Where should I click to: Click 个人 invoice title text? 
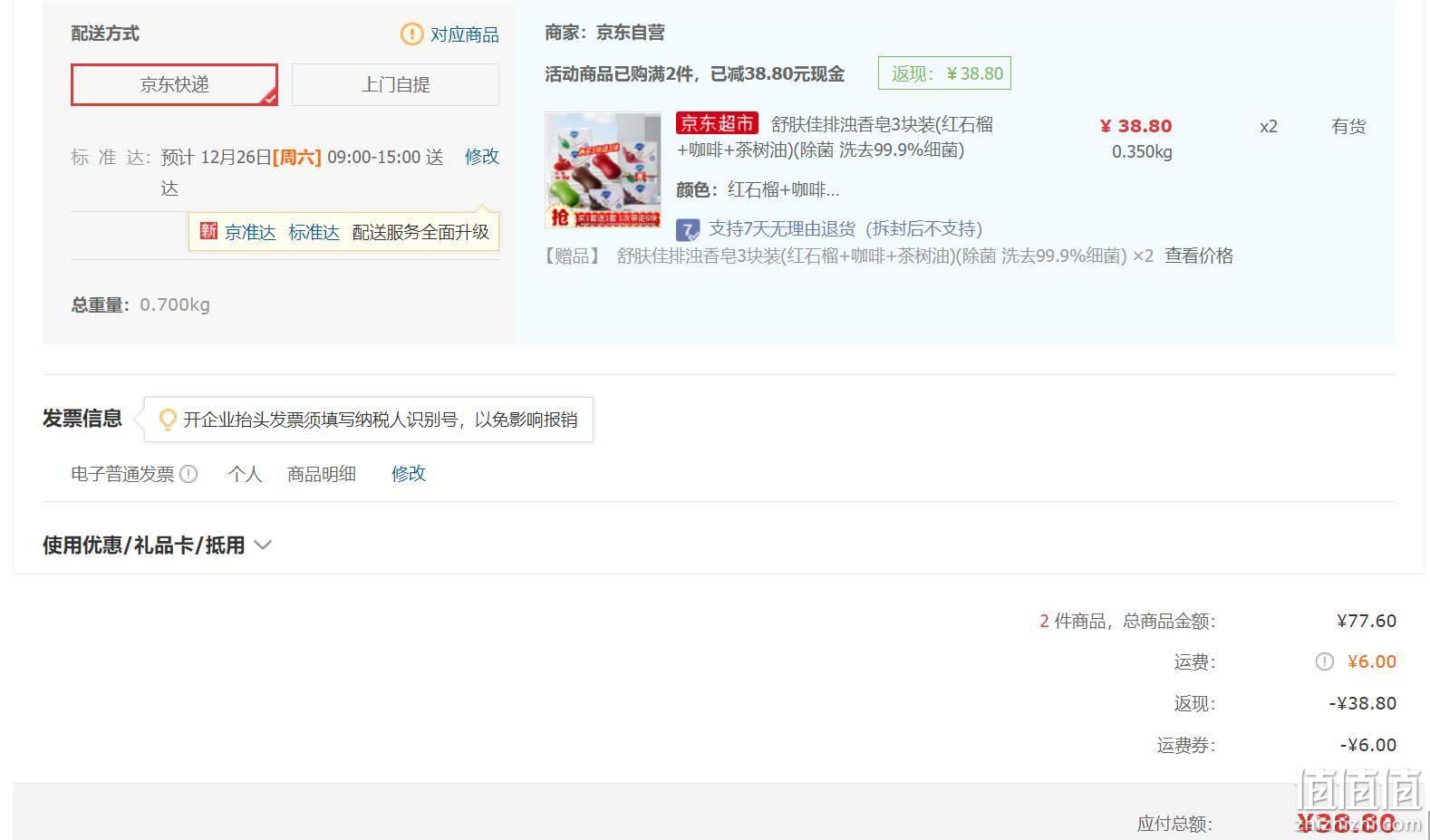pyautogui.click(x=245, y=474)
